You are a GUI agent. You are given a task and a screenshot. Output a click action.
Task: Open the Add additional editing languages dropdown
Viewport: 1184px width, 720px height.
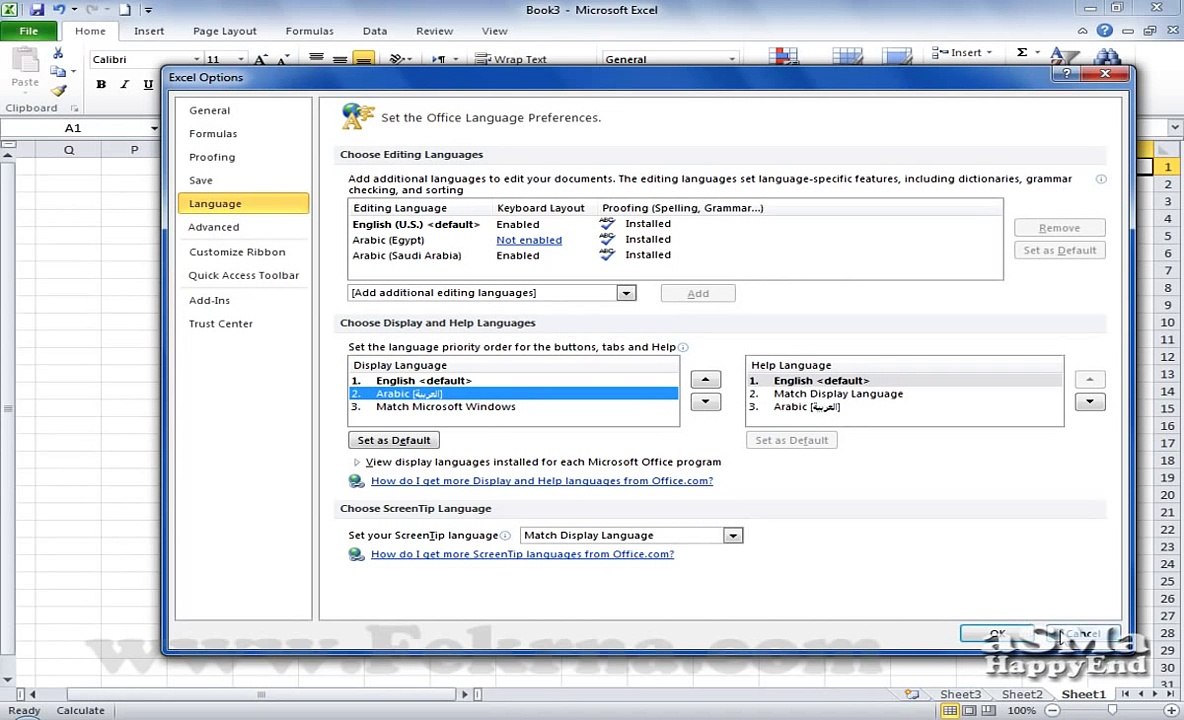(626, 293)
